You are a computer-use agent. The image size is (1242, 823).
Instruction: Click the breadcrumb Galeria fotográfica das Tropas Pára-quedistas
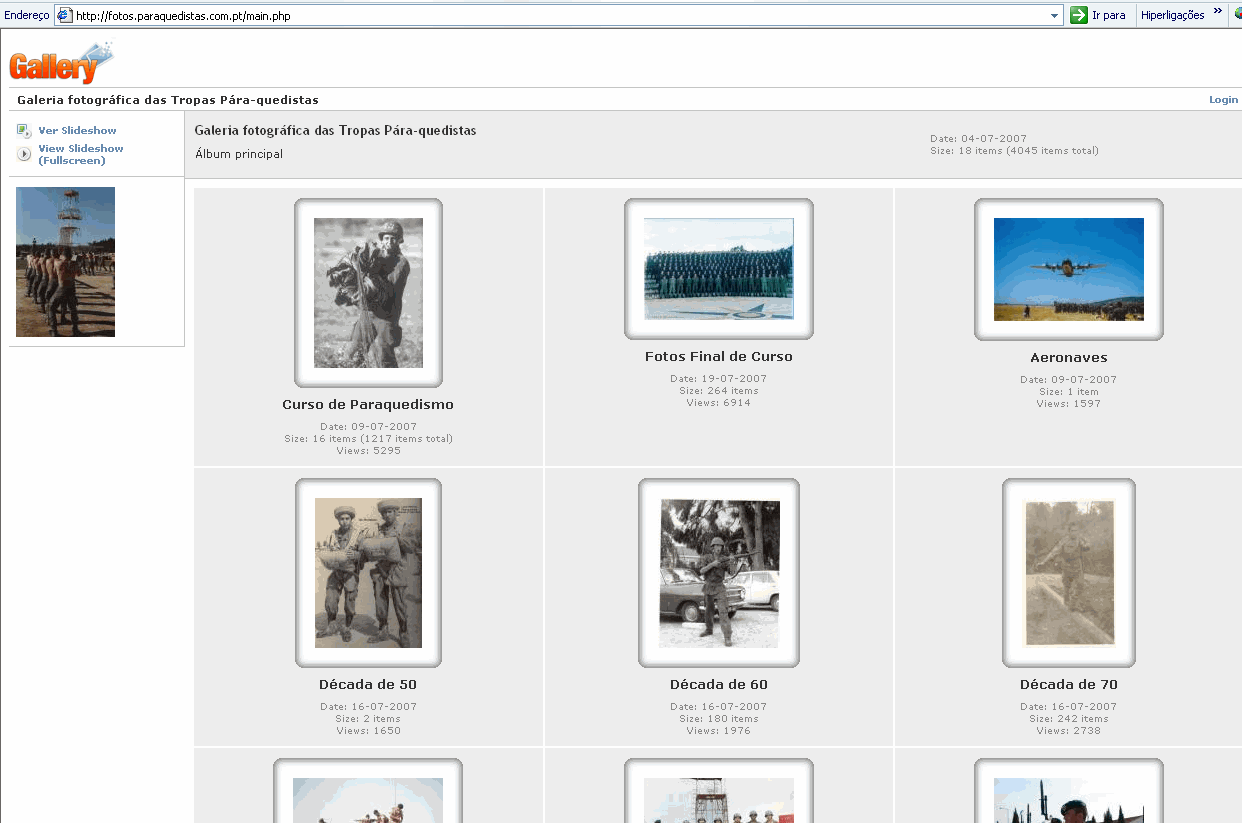point(168,100)
